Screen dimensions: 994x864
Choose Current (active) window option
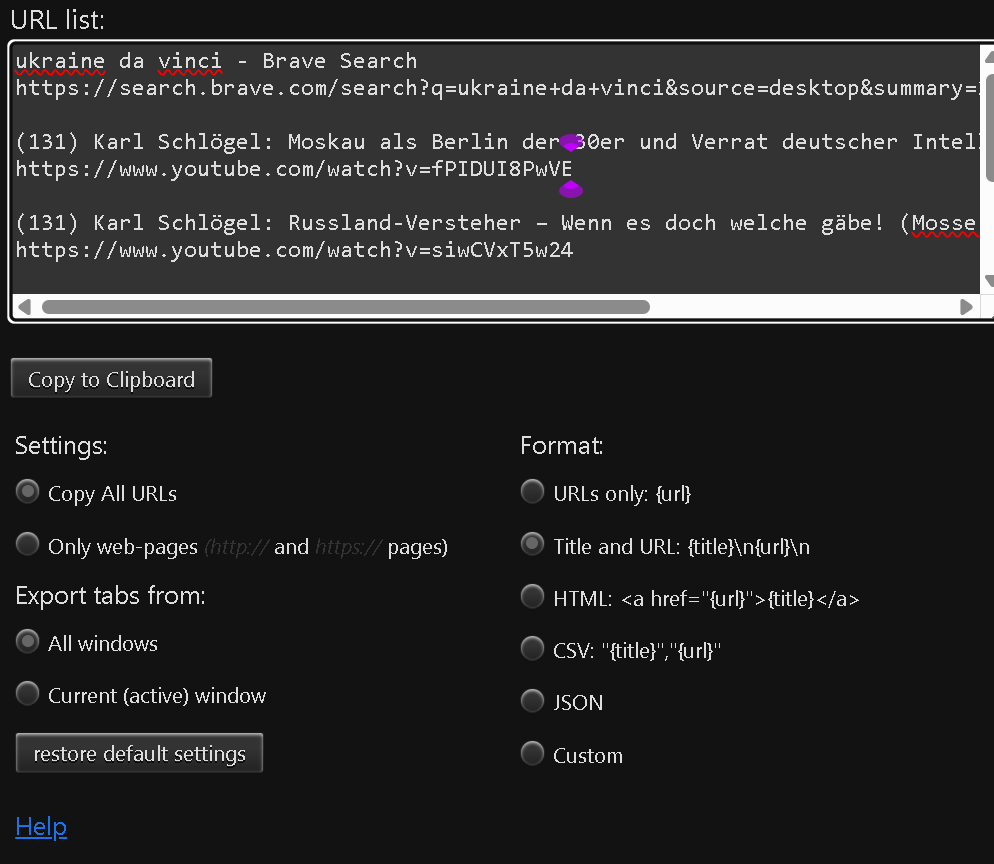point(29,694)
